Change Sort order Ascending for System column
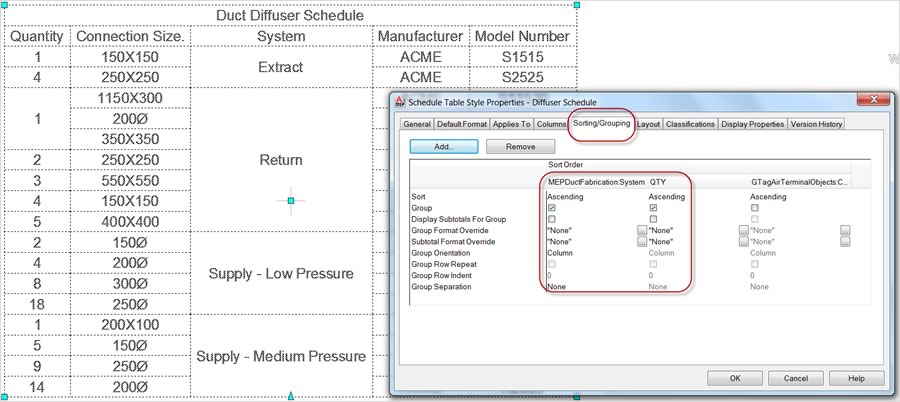This screenshot has width=900, height=402. coord(566,197)
